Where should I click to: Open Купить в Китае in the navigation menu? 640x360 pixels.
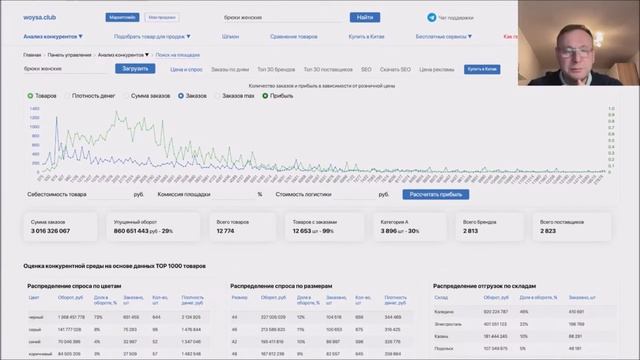pos(366,37)
